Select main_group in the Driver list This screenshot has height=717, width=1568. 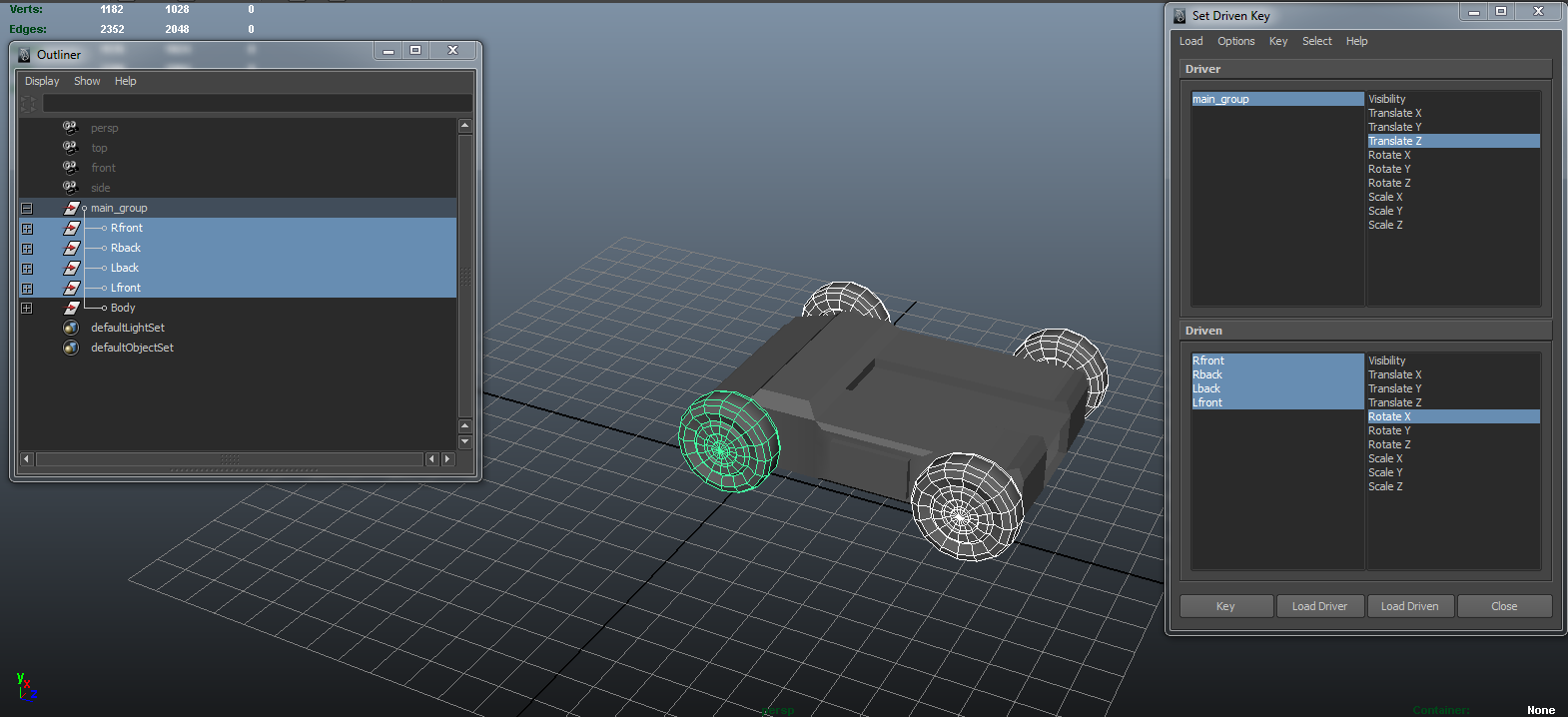[1277, 99]
